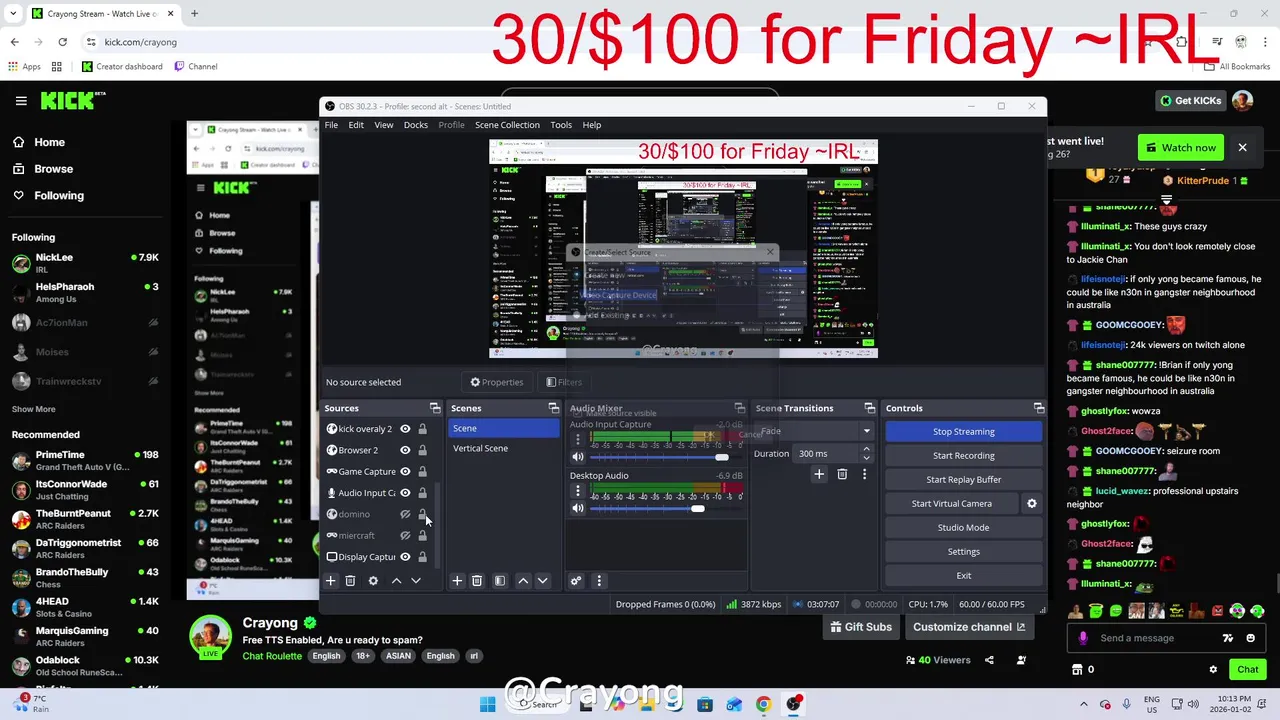This screenshot has width=1280, height=720.
Task: Float the Audio Mixer dock panel
Action: pos(739,408)
